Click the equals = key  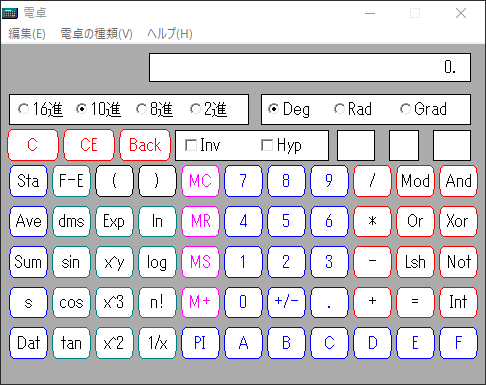pos(415,302)
